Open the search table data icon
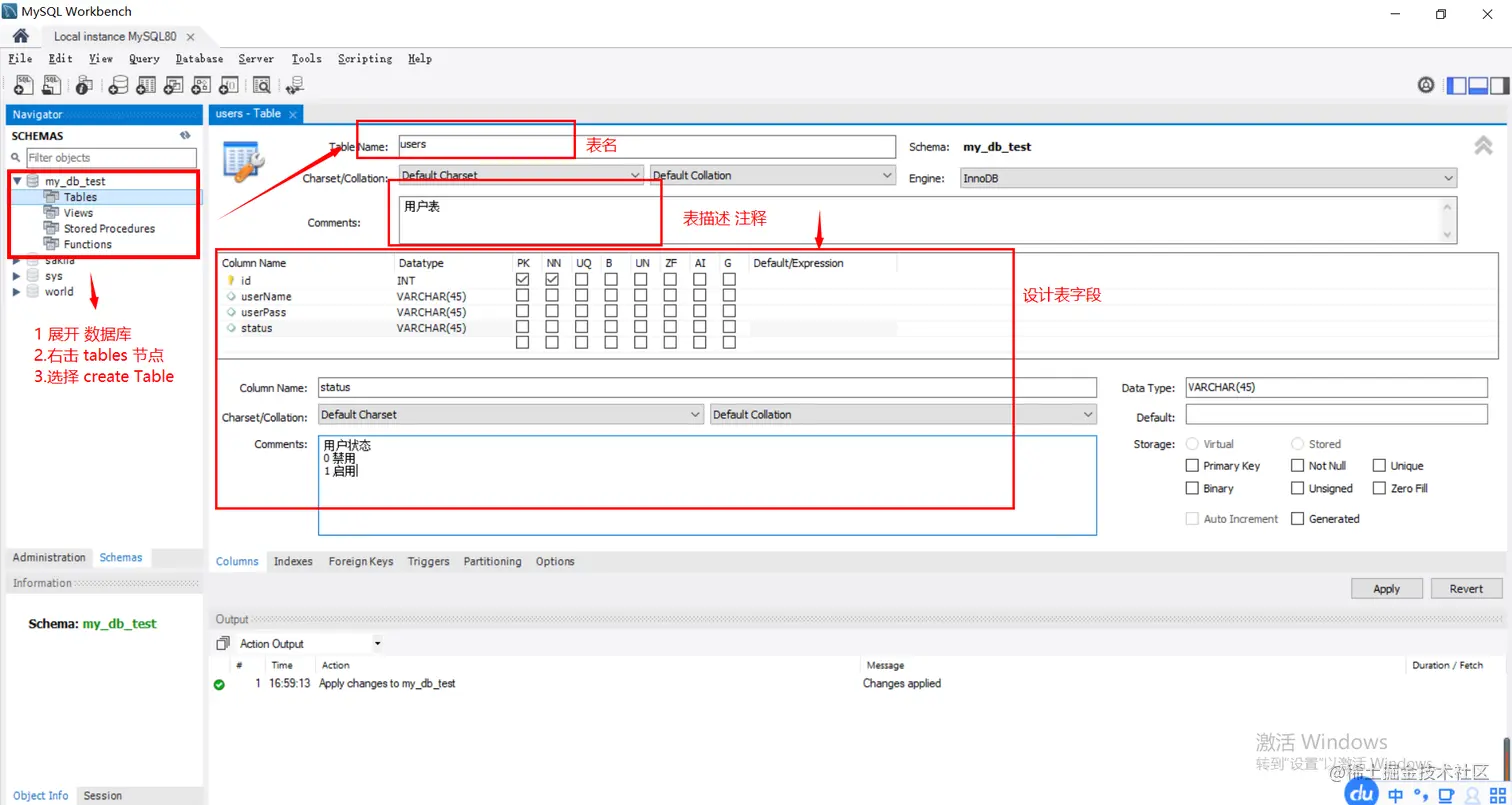Image resolution: width=1512 pixels, height=805 pixels. pos(260,85)
